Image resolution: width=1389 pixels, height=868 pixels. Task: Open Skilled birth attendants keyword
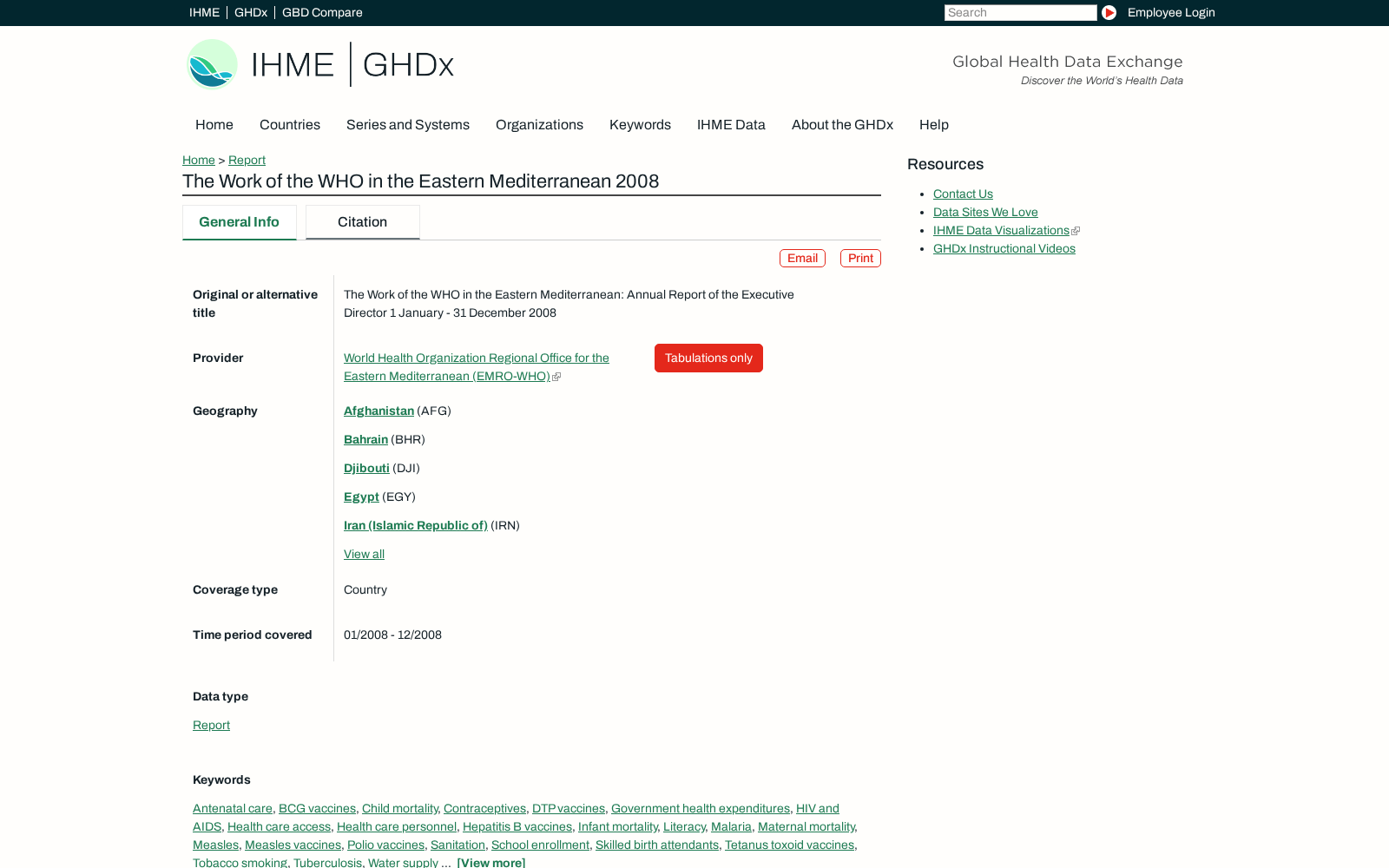[x=657, y=845]
